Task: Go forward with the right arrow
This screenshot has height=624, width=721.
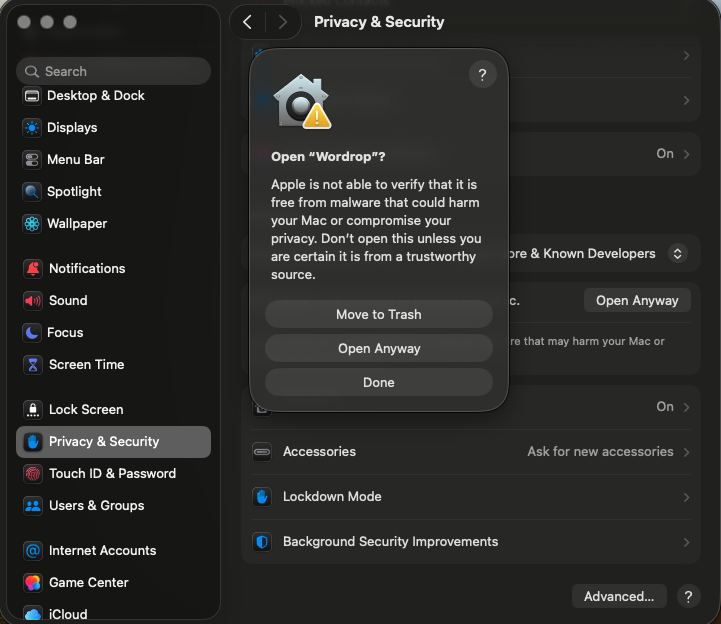Action: 283,22
